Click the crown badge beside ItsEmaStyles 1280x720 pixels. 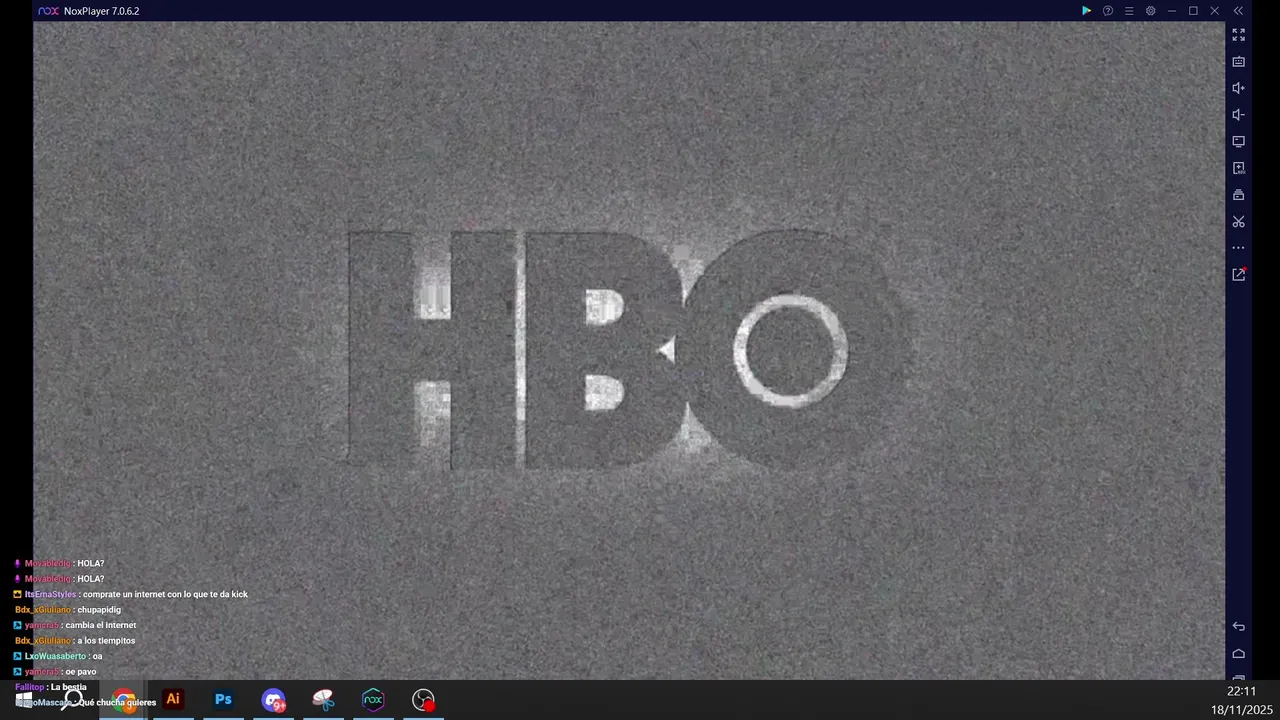(18, 594)
